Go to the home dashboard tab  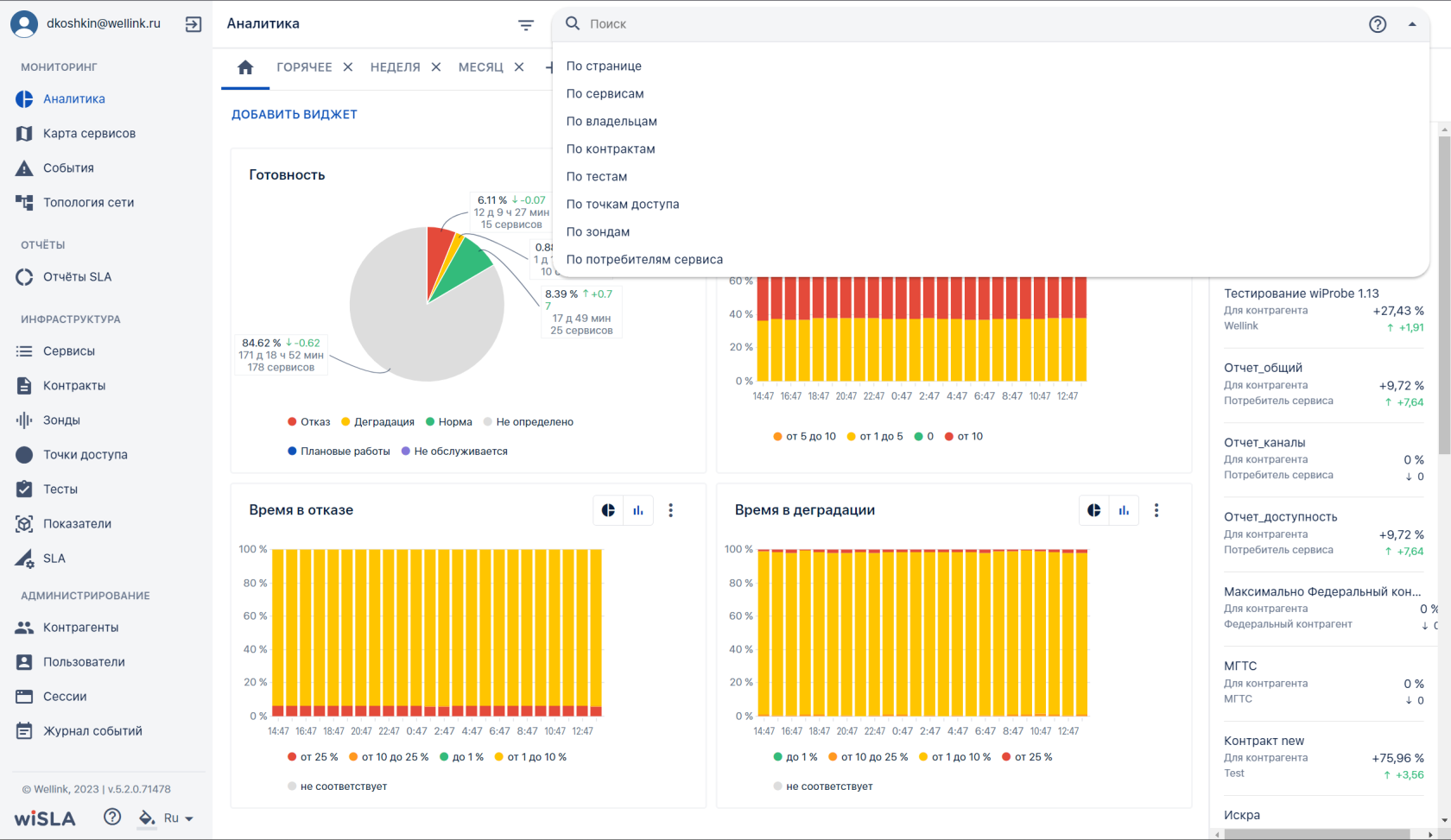coord(245,67)
